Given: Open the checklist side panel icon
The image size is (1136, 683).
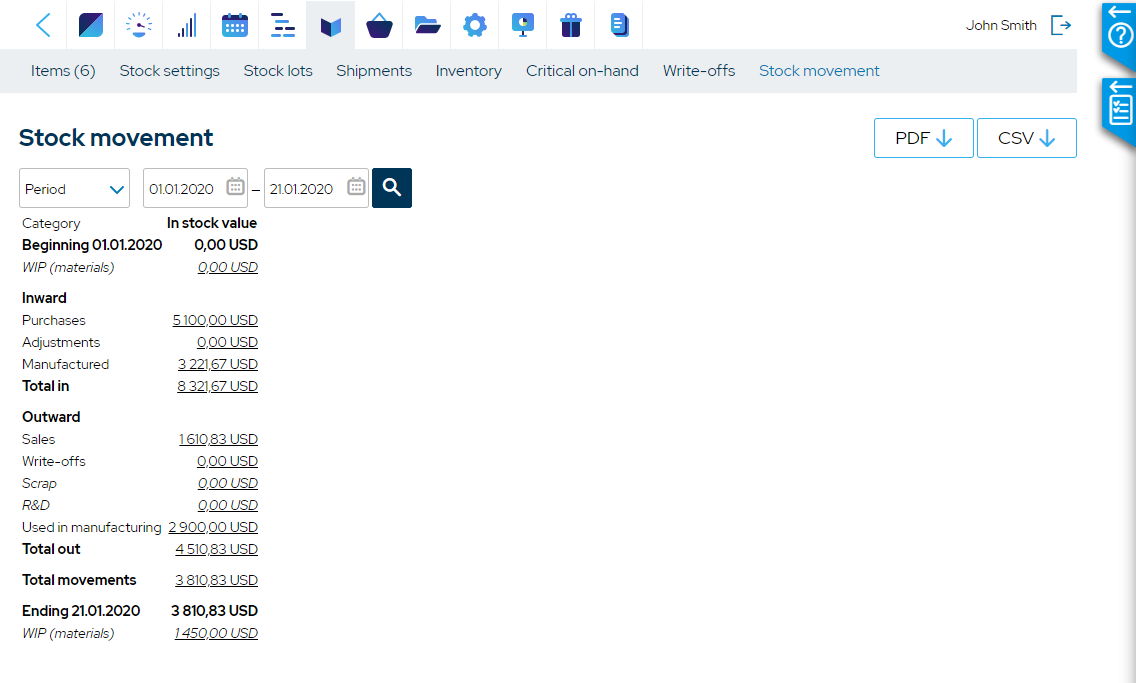Looking at the screenshot, I should (x=1120, y=110).
